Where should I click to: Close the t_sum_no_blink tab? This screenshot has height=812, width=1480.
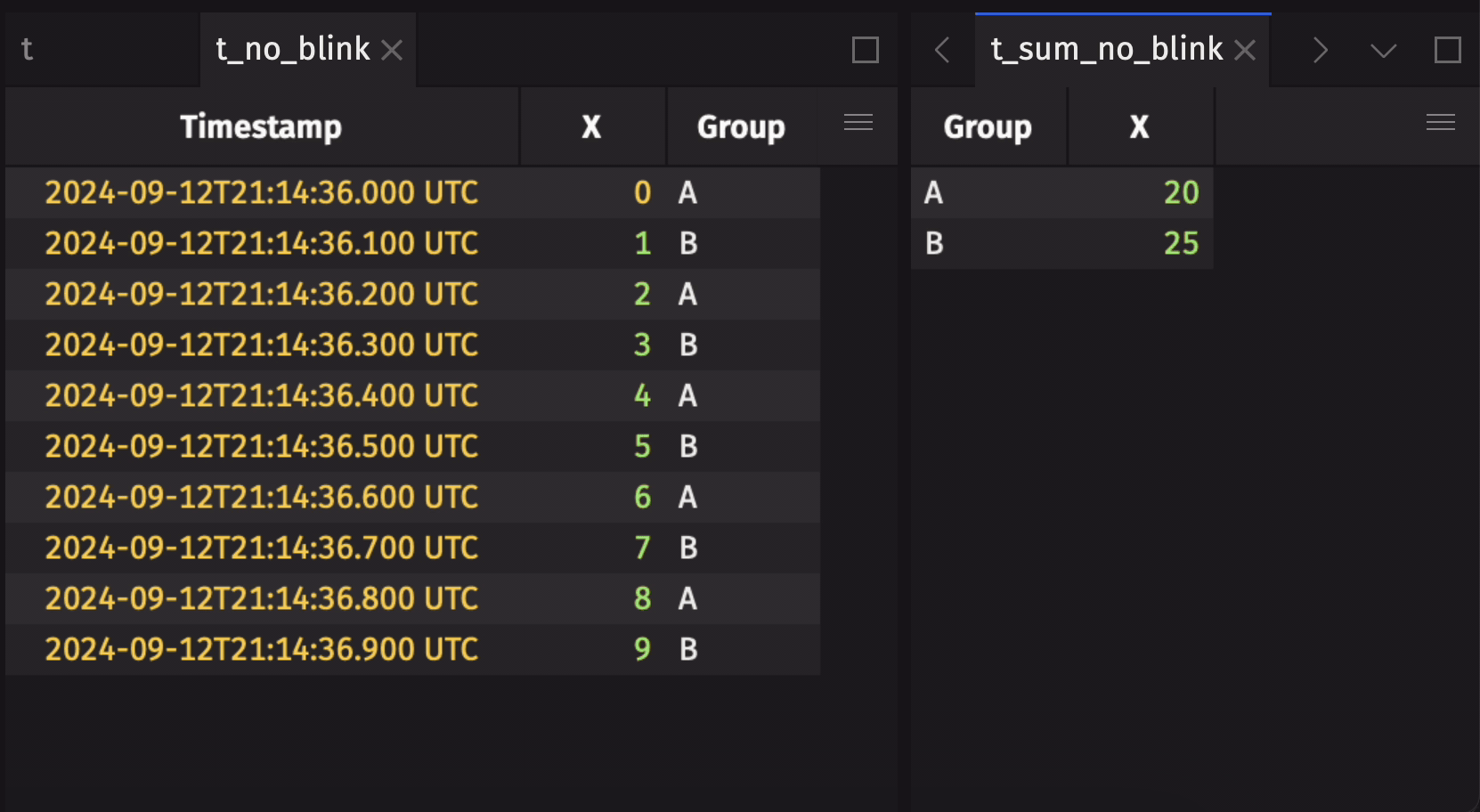(x=1244, y=51)
